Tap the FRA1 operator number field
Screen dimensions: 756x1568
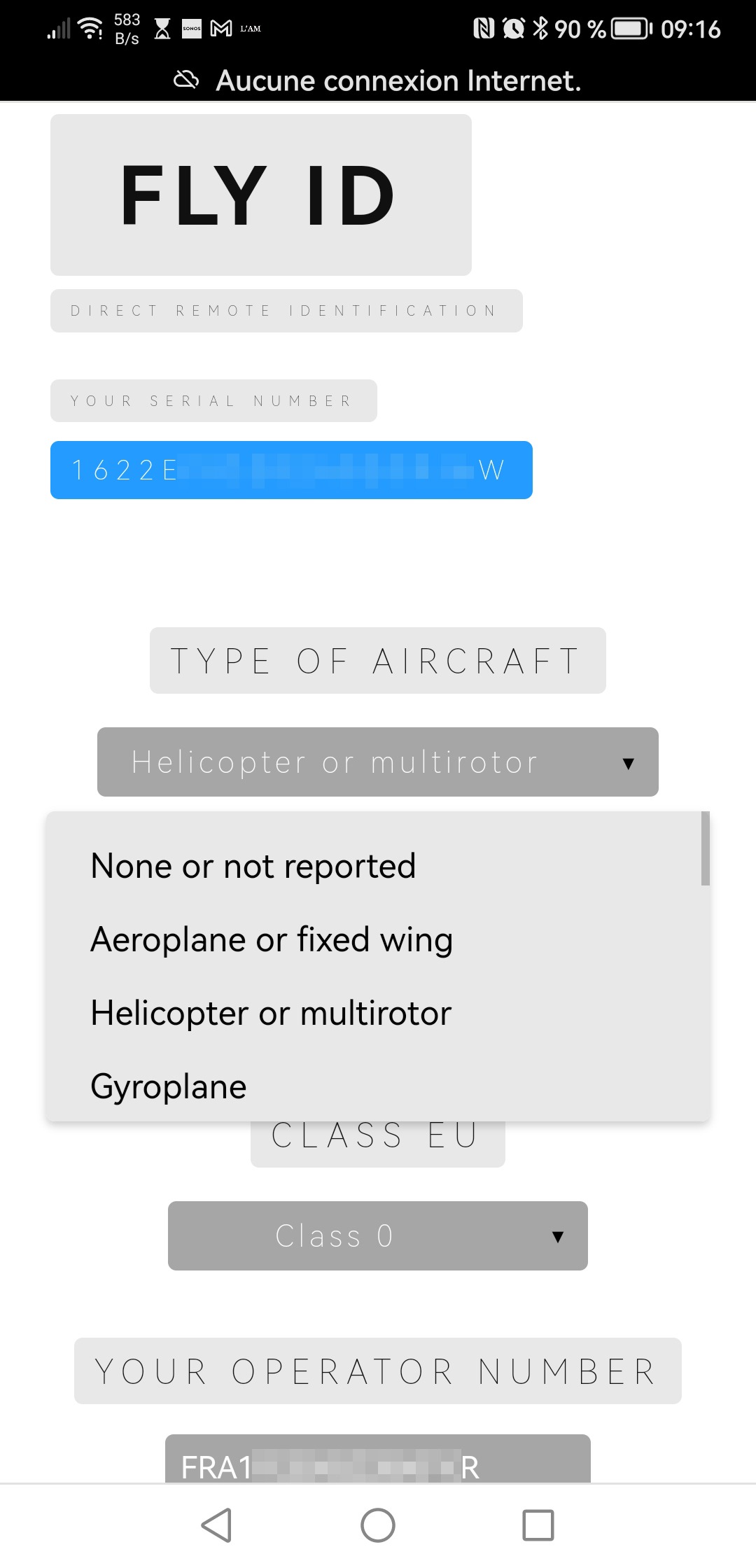tap(378, 1459)
